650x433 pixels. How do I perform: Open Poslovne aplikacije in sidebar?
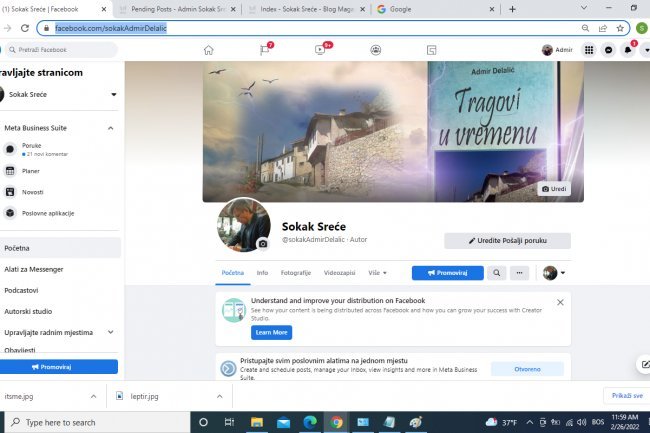(48, 213)
